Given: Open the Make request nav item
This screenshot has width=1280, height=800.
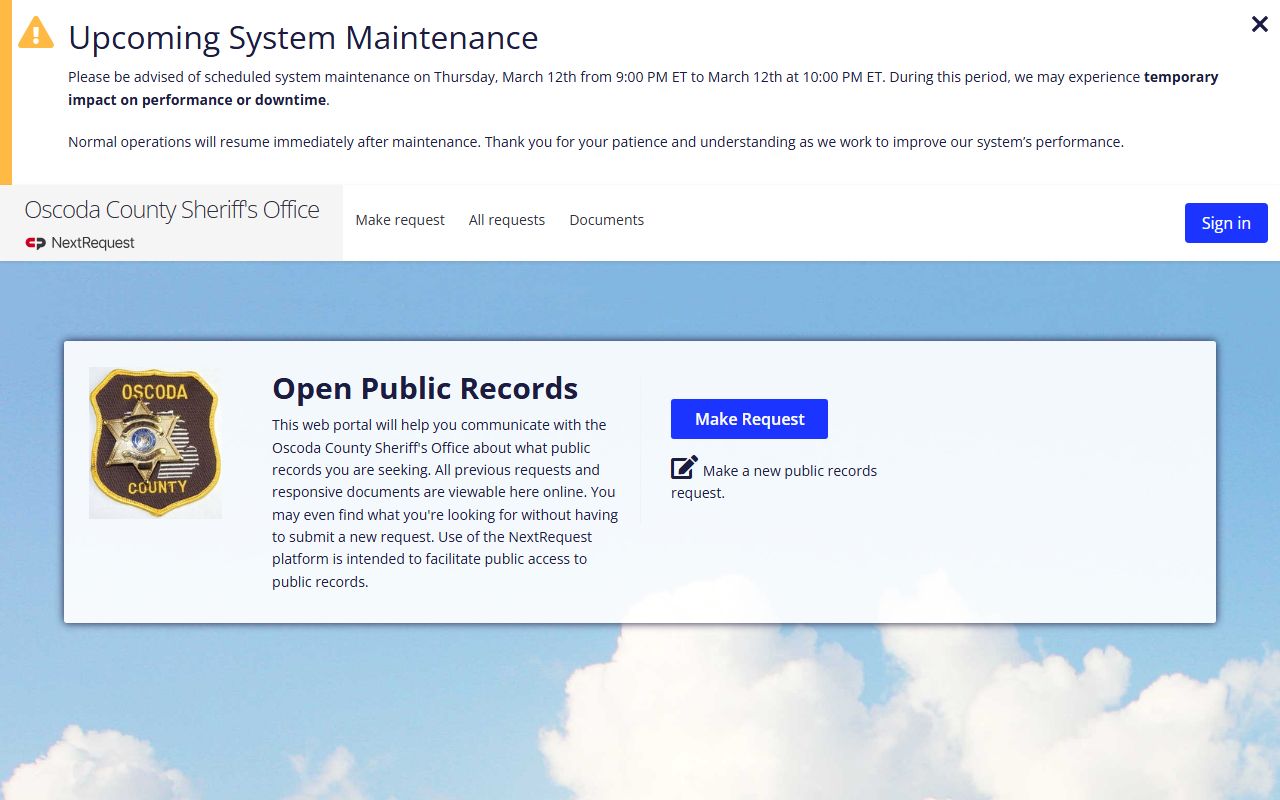Looking at the screenshot, I should [x=400, y=220].
